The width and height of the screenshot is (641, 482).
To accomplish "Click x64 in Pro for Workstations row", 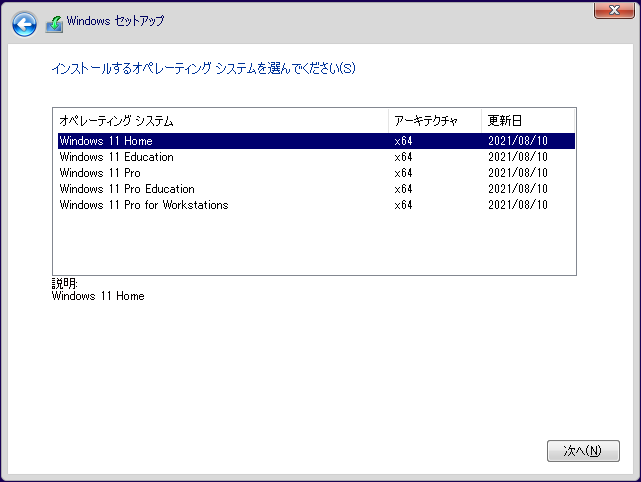I will click(x=403, y=205).
